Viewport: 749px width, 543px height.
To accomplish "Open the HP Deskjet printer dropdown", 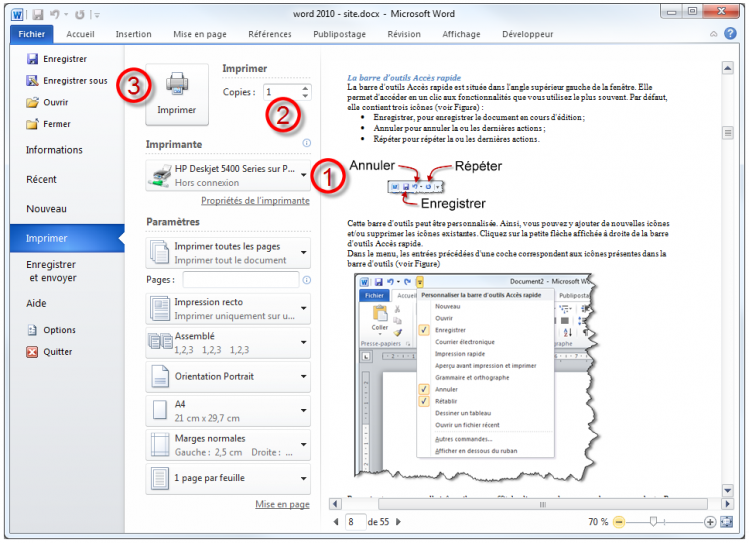I will pyautogui.click(x=303, y=175).
